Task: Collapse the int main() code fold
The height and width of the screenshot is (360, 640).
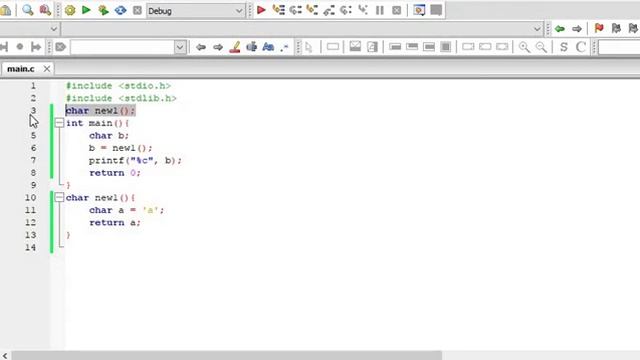Action: (x=59, y=123)
